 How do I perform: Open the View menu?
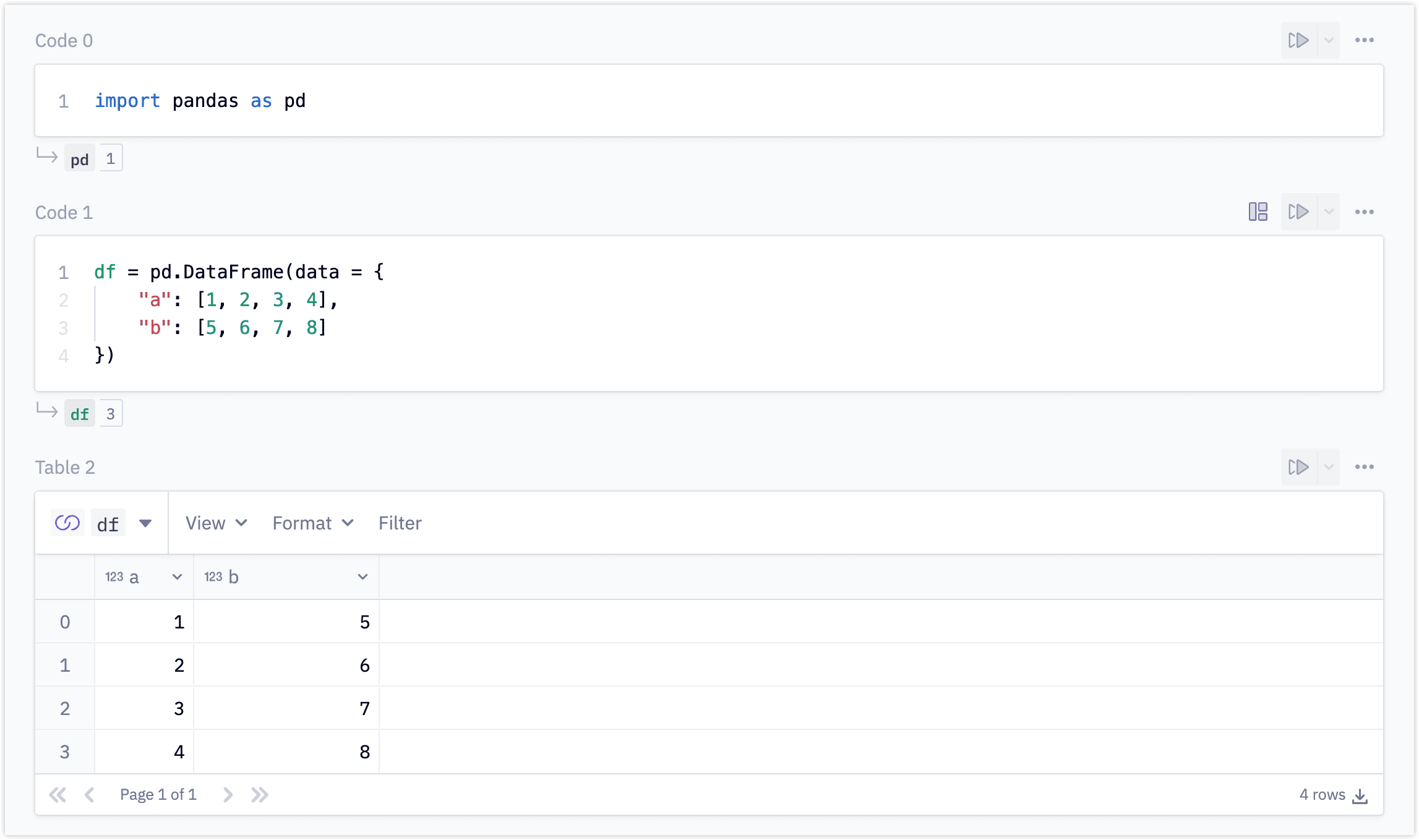tap(216, 523)
